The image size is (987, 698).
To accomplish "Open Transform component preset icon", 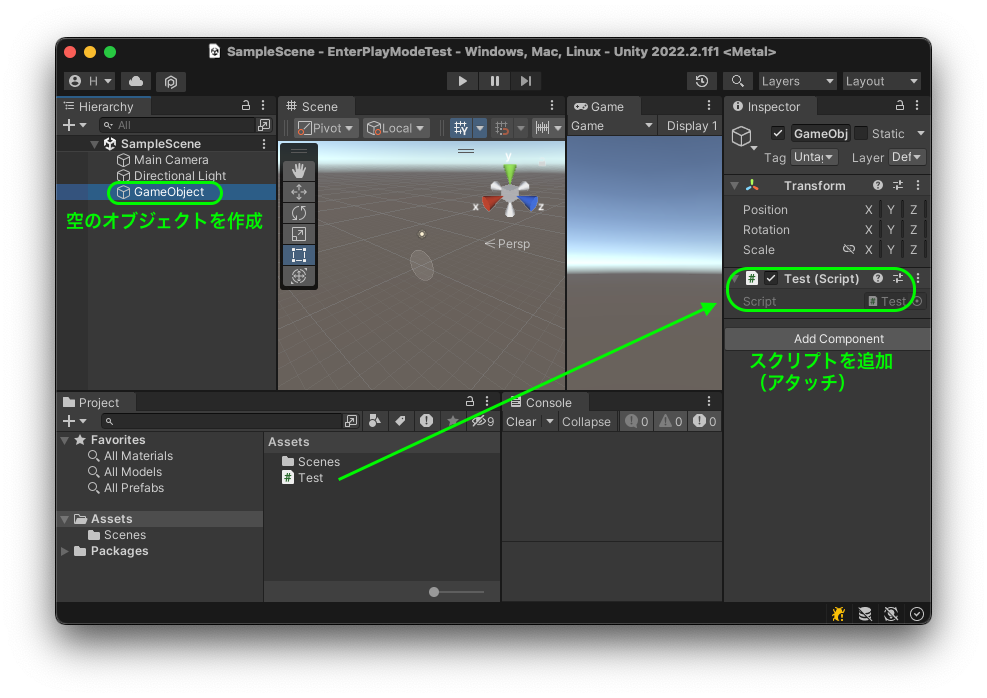I will coord(898,185).
